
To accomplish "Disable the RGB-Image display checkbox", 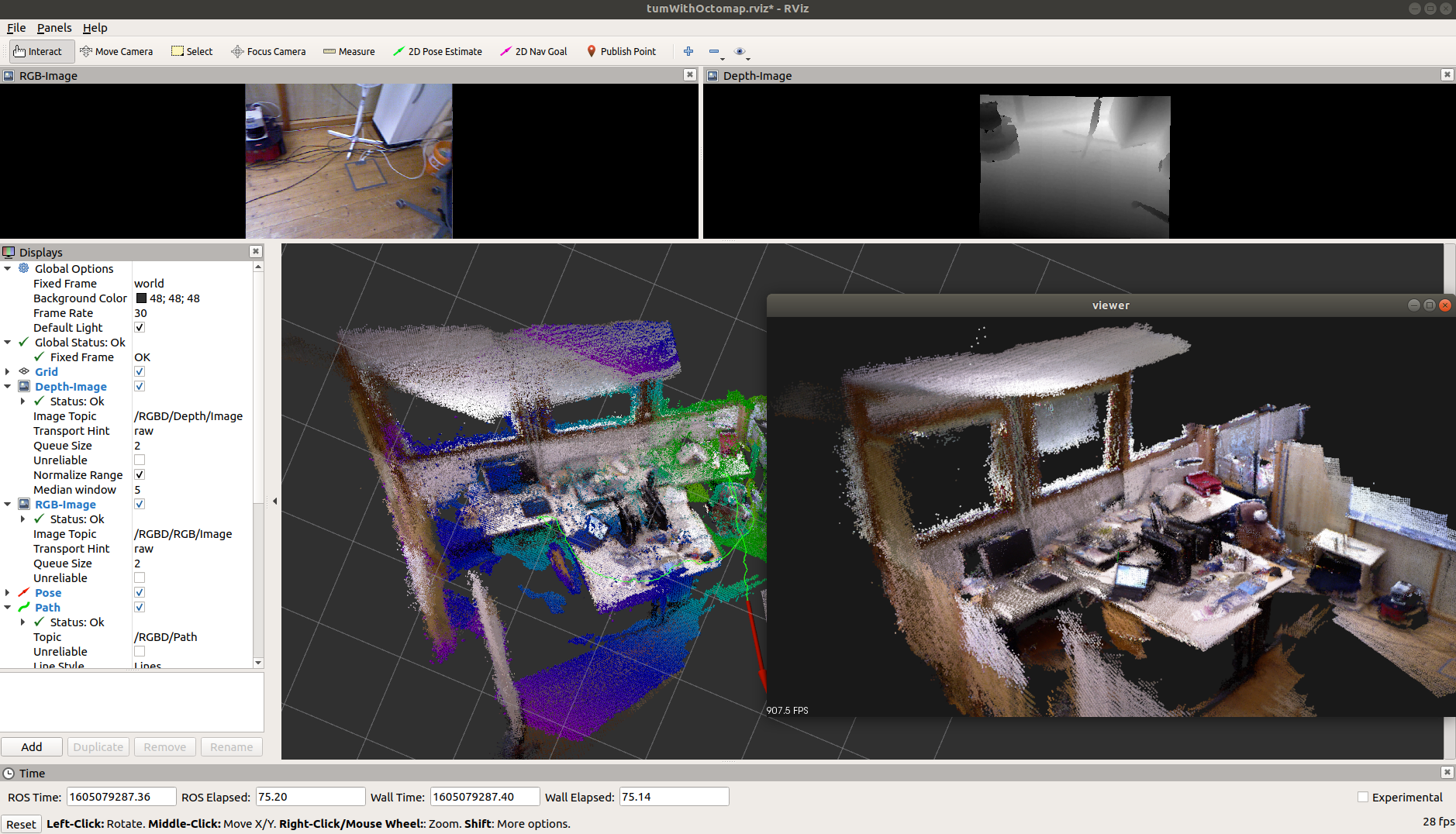I will [x=140, y=504].
